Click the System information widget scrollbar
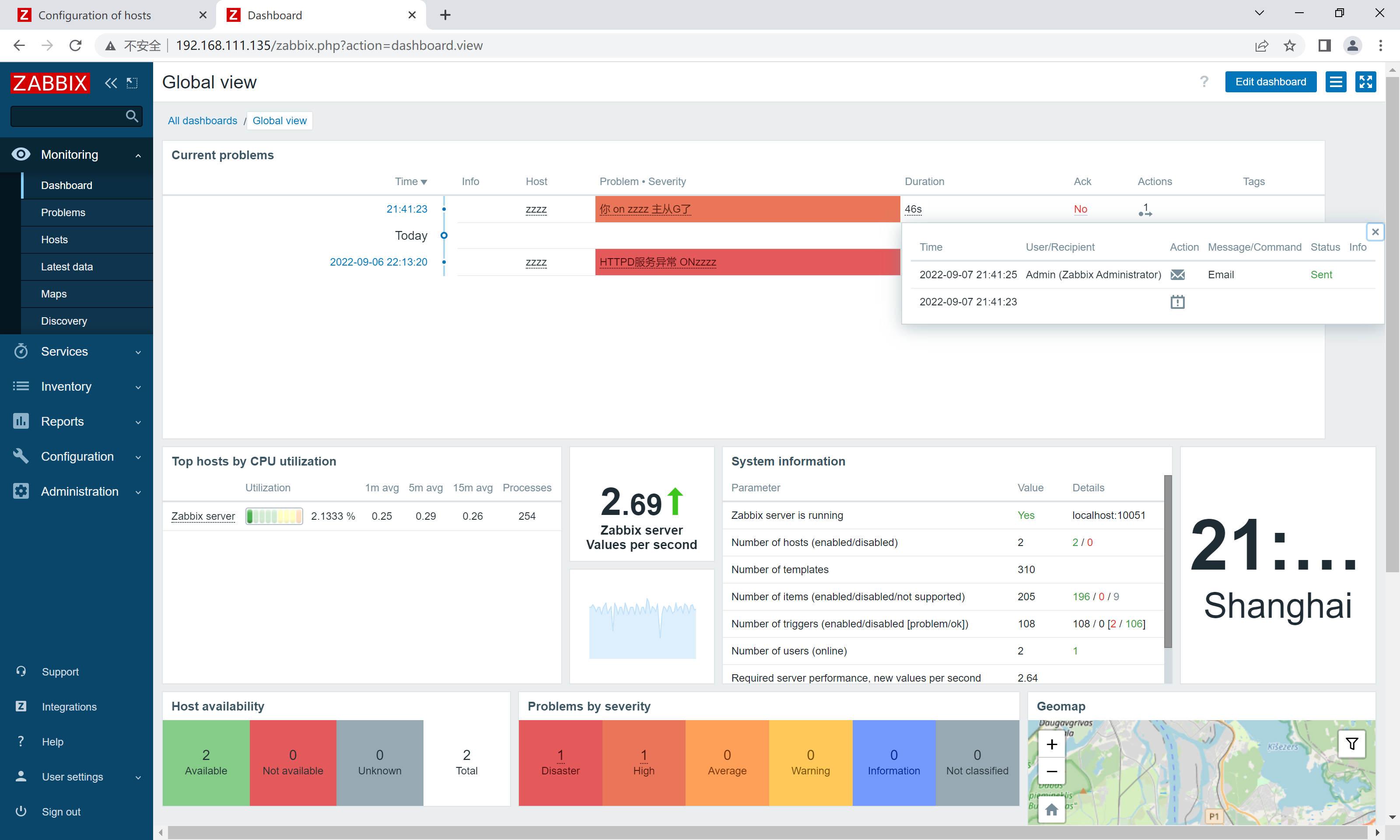Screen dimensions: 1400x840 (1167, 561)
